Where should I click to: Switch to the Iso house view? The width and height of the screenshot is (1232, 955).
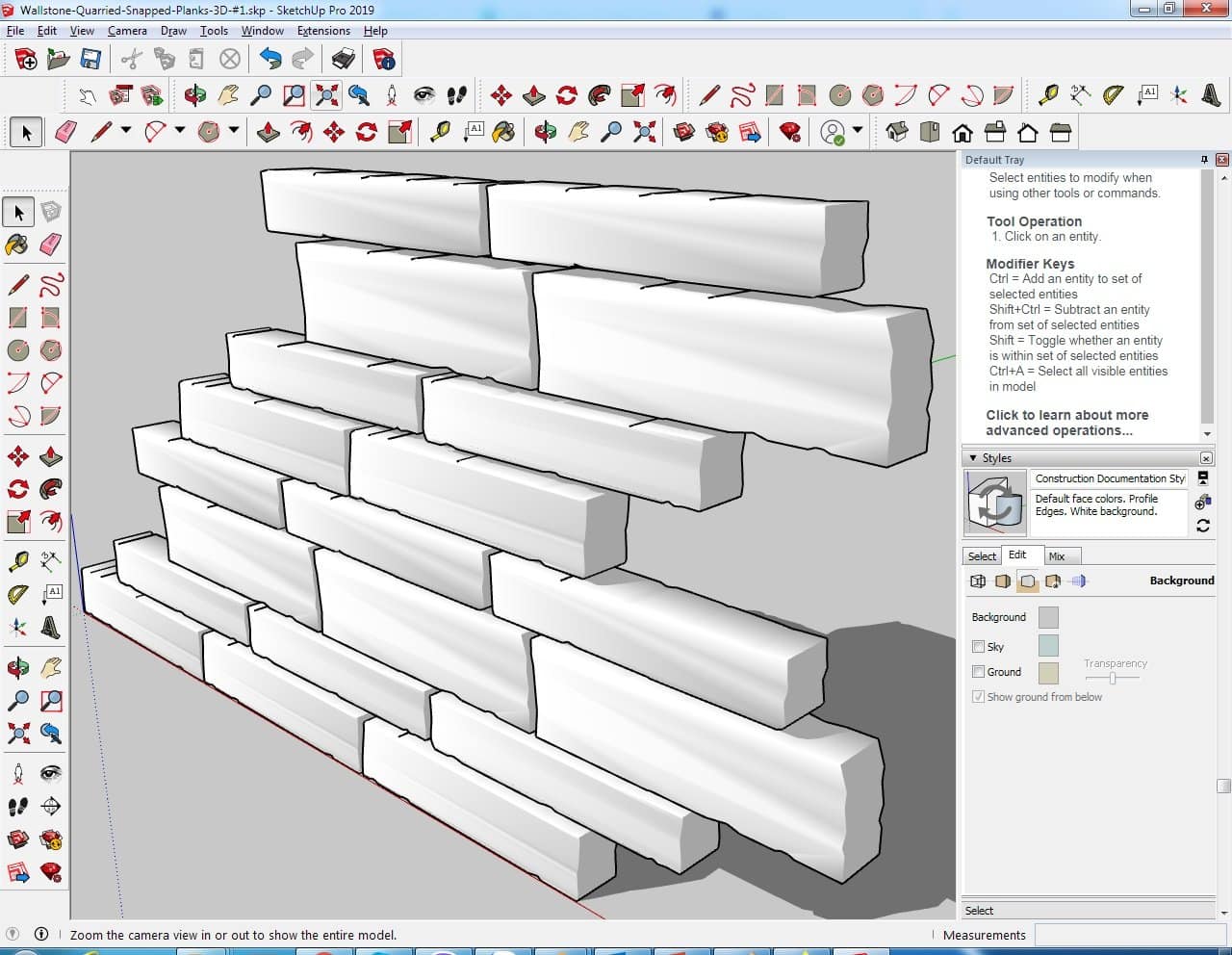coord(897,132)
